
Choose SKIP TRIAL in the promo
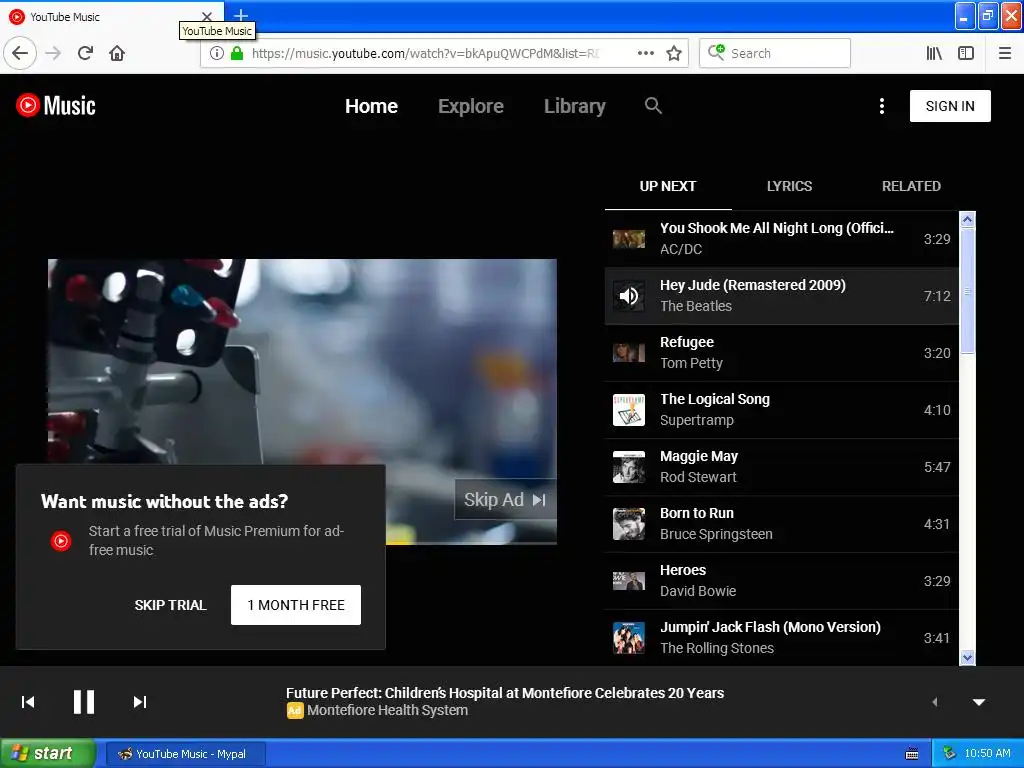tap(170, 605)
